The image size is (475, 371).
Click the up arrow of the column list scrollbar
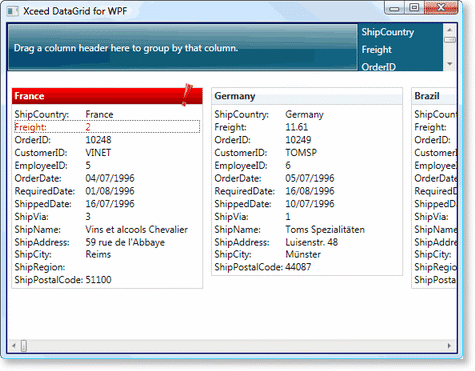[450, 30]
